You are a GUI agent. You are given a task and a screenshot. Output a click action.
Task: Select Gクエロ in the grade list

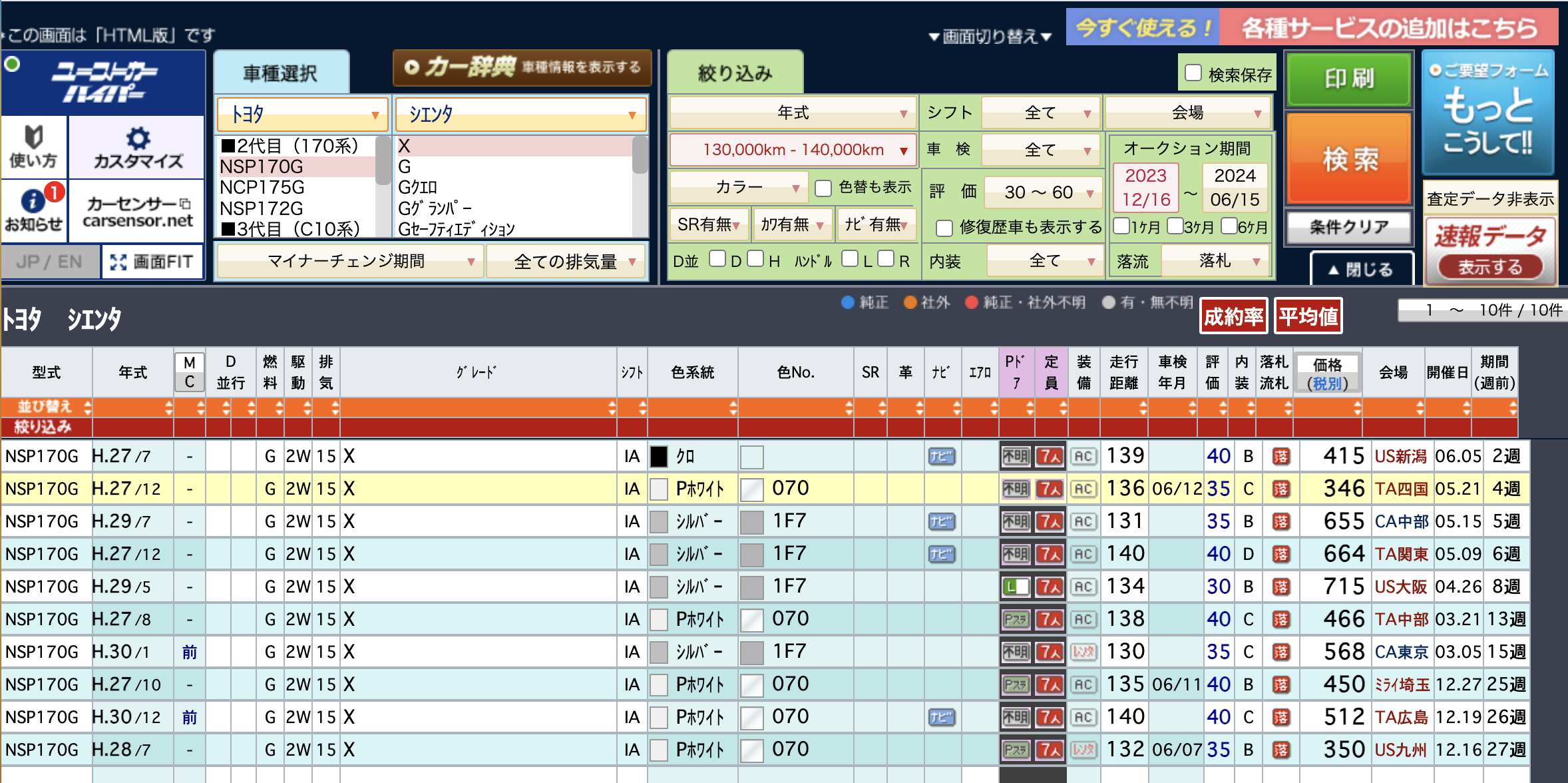pyautogui.click(x=514, y=188)
